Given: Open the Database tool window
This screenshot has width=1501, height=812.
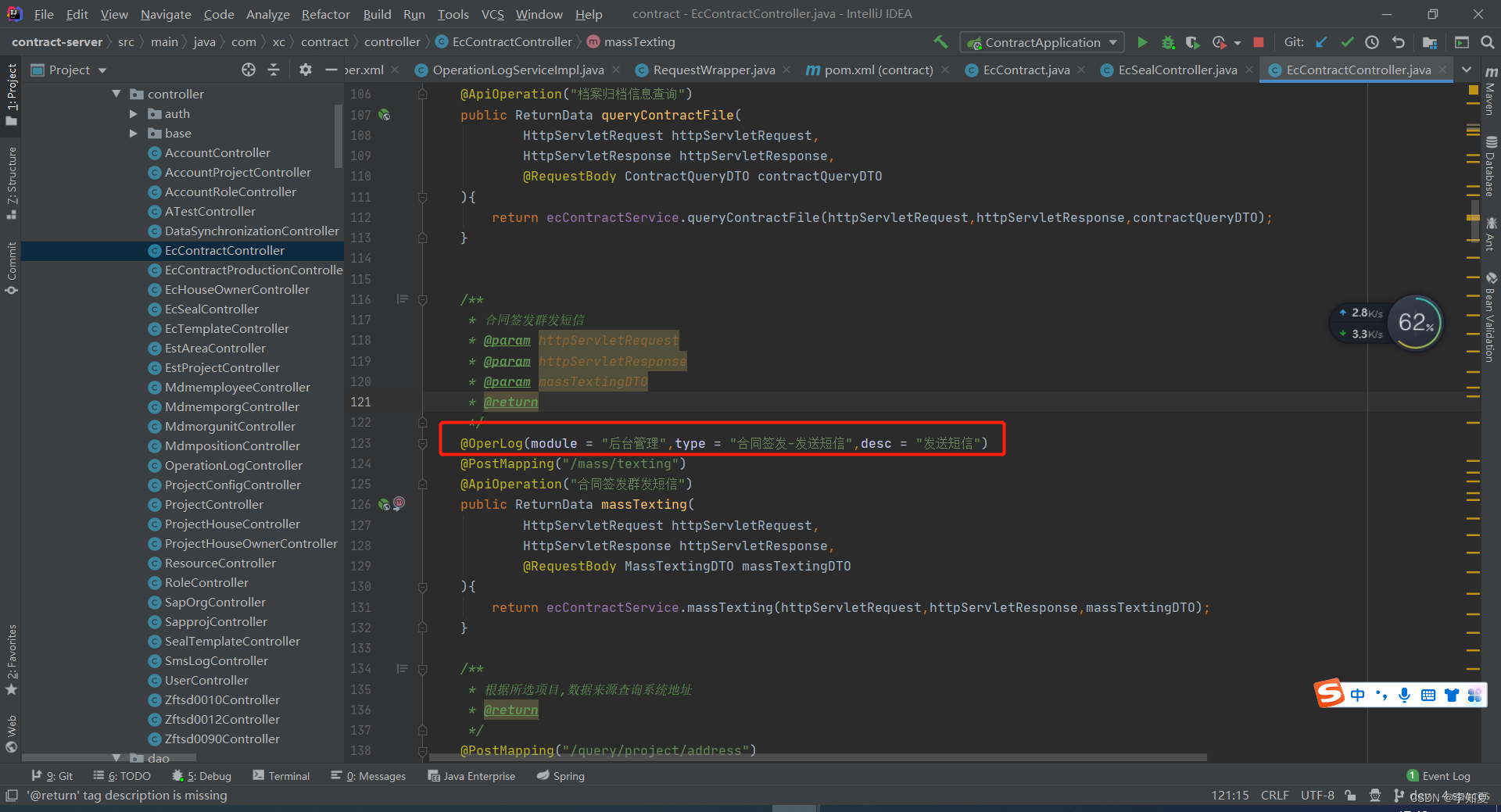Looking at the screenshot, I should tap(1491, 167).
